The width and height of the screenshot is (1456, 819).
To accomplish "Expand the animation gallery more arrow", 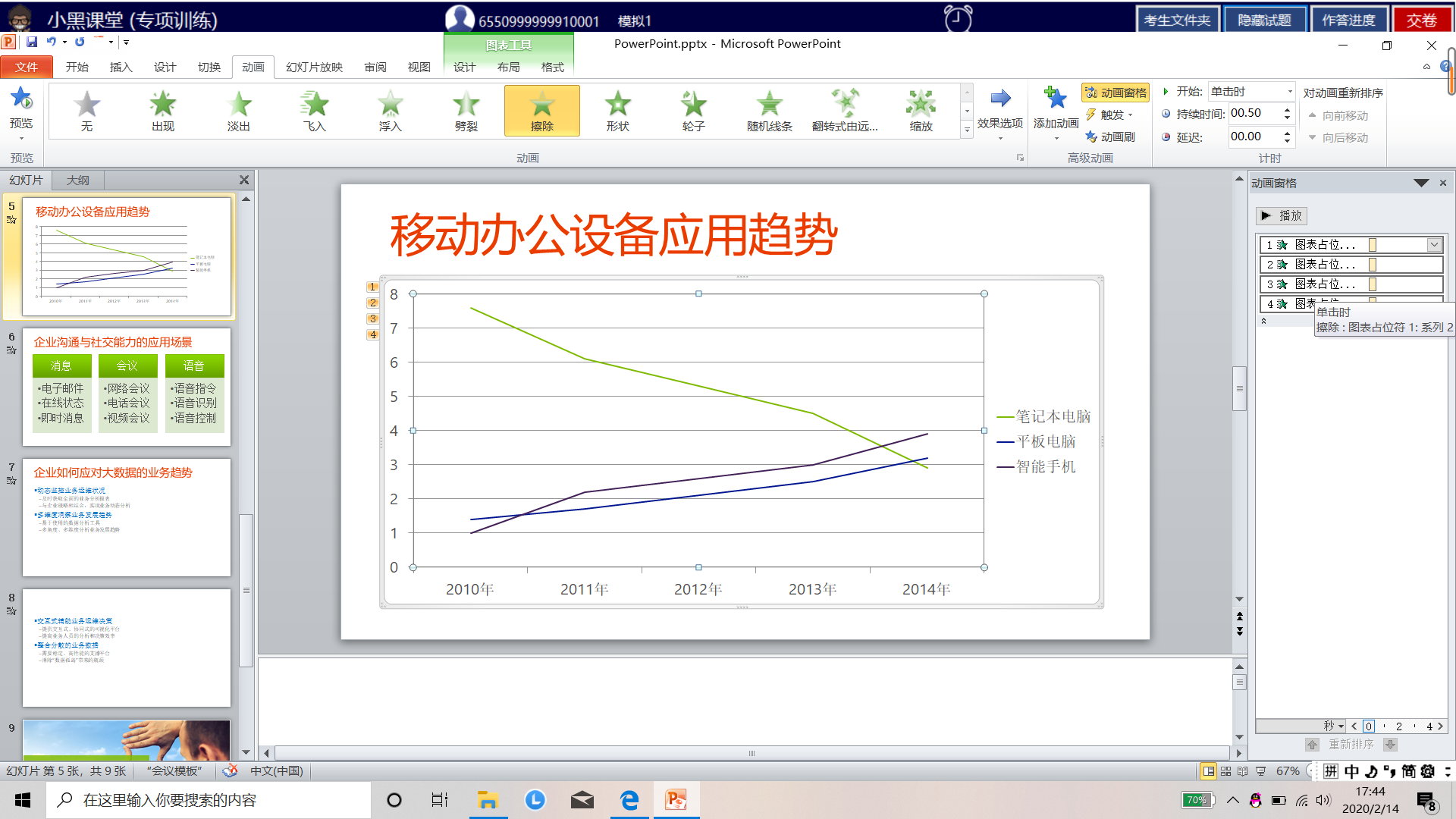I will click(967, 130).
